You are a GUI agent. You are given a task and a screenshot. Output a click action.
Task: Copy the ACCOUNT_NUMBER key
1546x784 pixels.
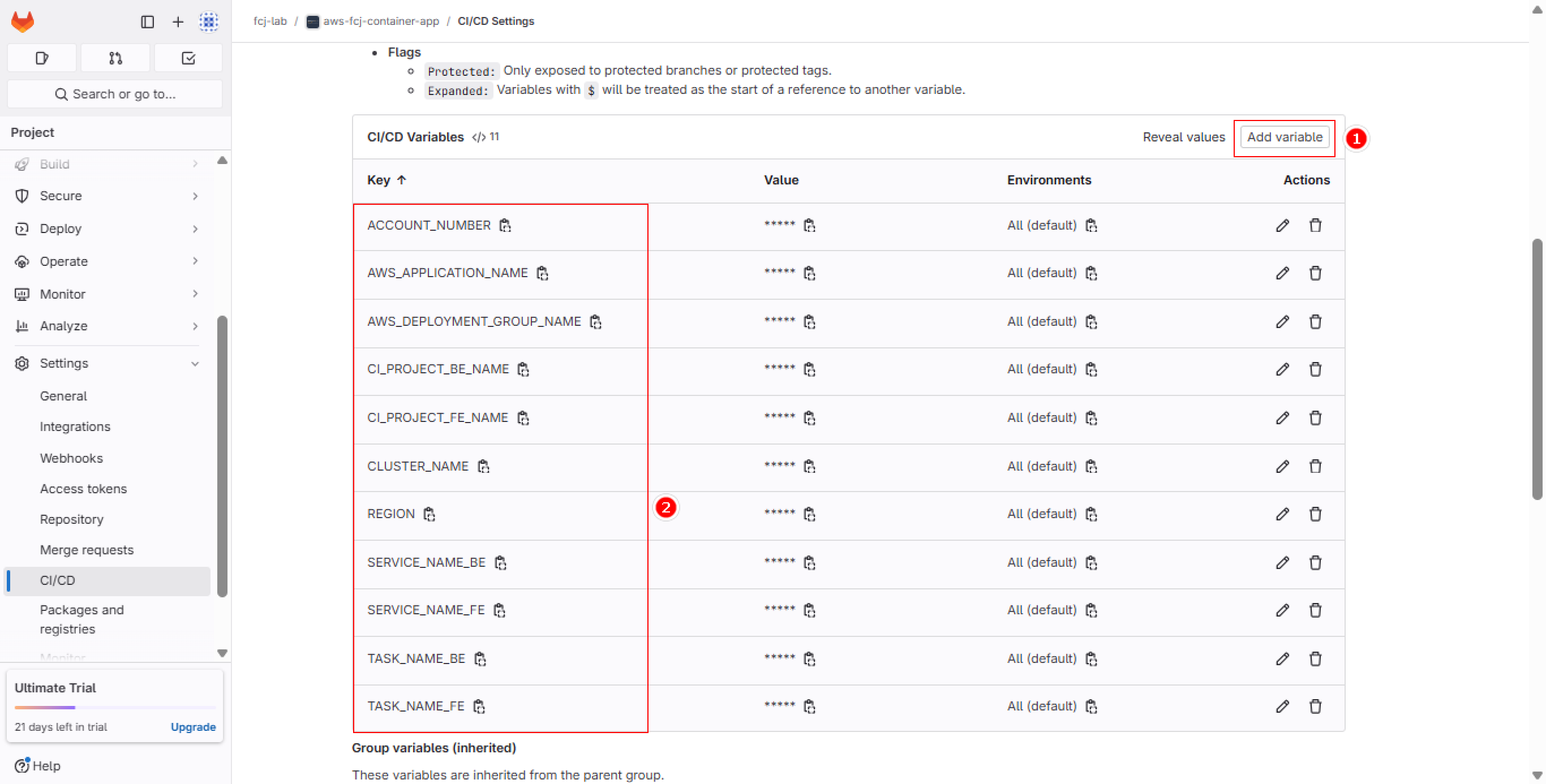505,226
